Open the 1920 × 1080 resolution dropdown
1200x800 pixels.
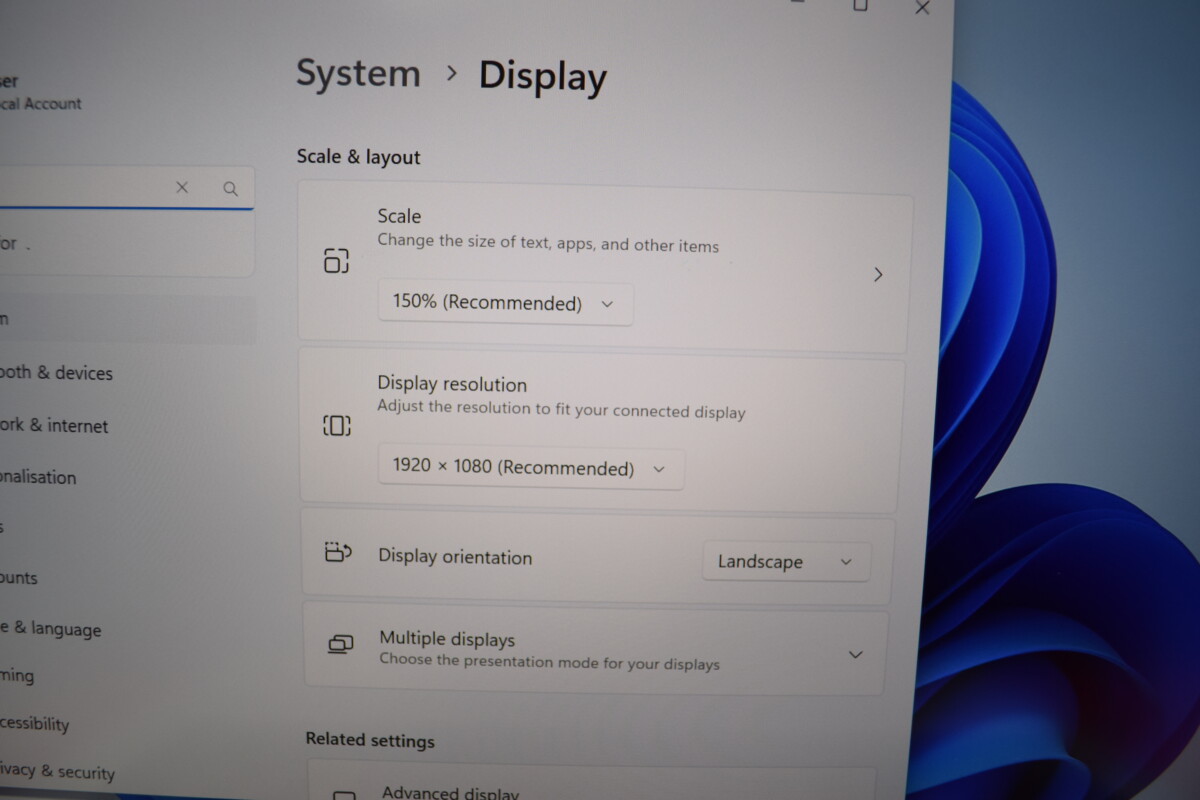[531, 468]
